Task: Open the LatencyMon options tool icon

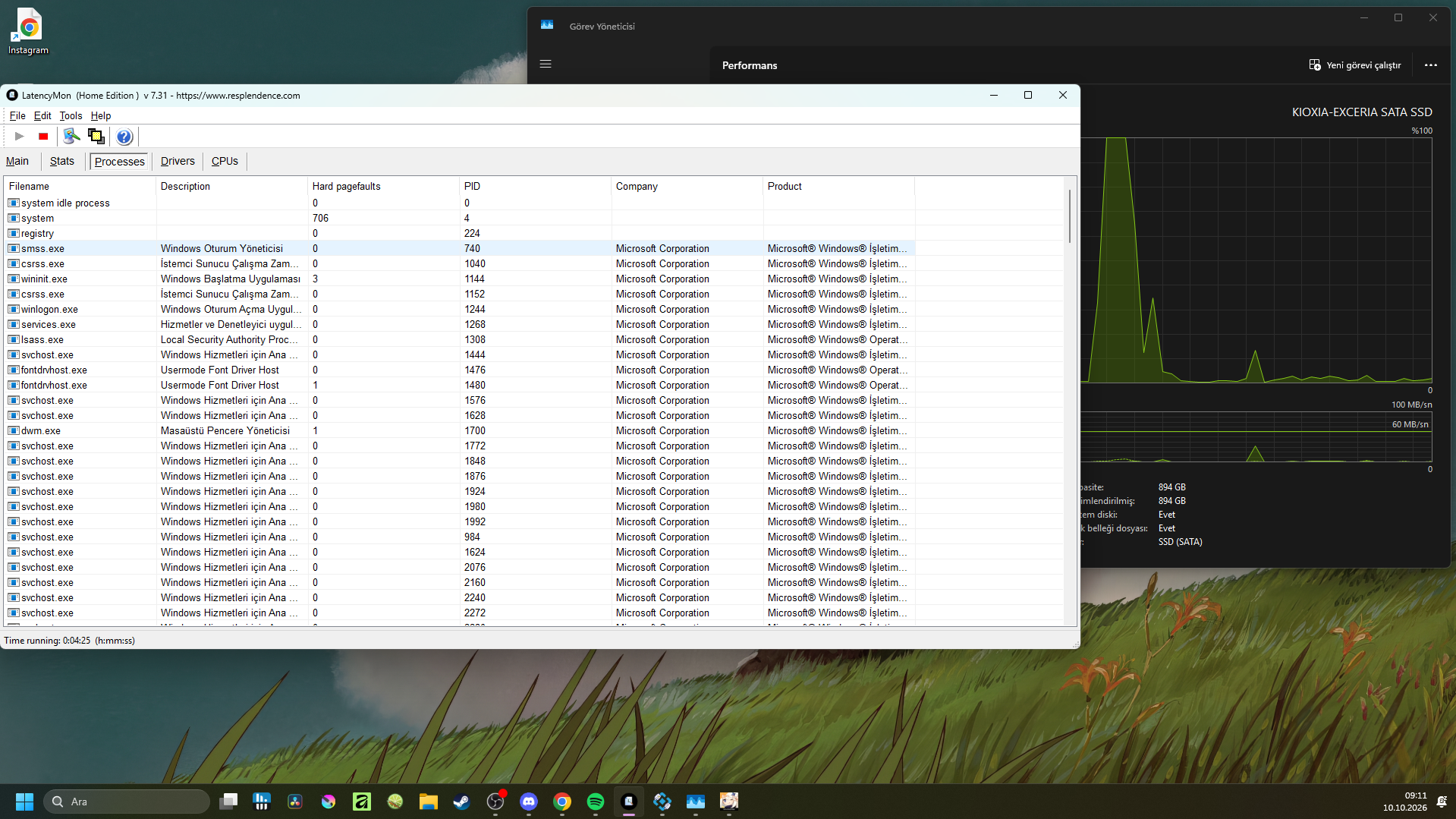Action: (x=71, y=137)
